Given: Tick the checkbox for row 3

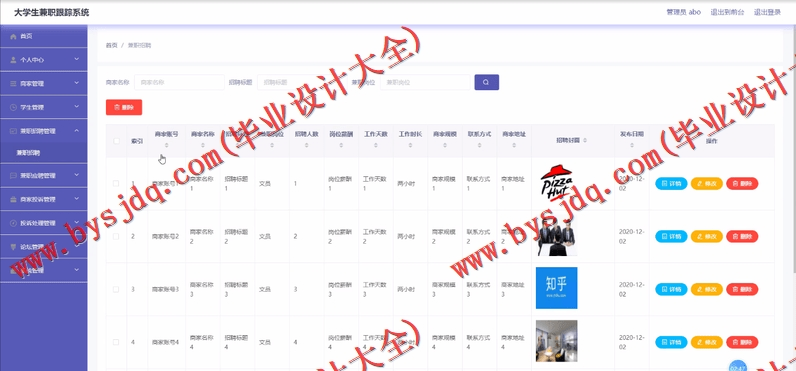Looking at the screenshot, I should click(x=116, y=289).
